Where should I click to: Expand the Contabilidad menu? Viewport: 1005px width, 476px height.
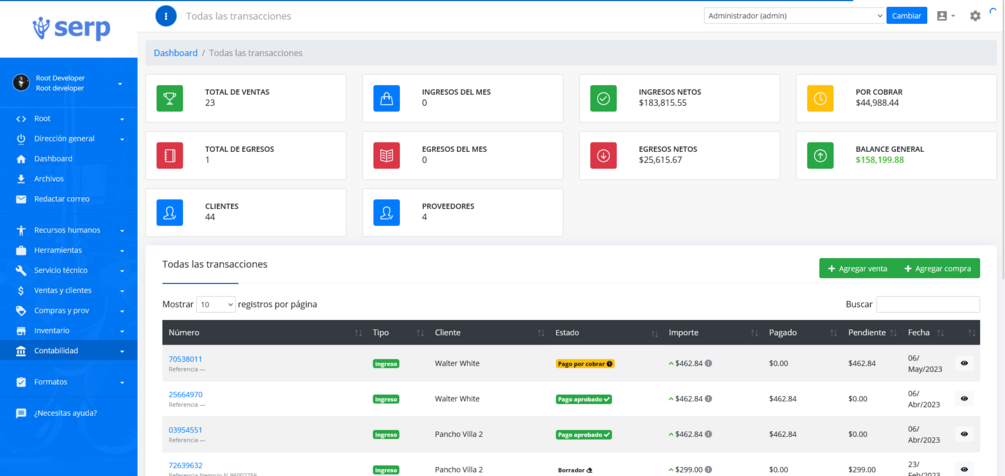point(122,351)
